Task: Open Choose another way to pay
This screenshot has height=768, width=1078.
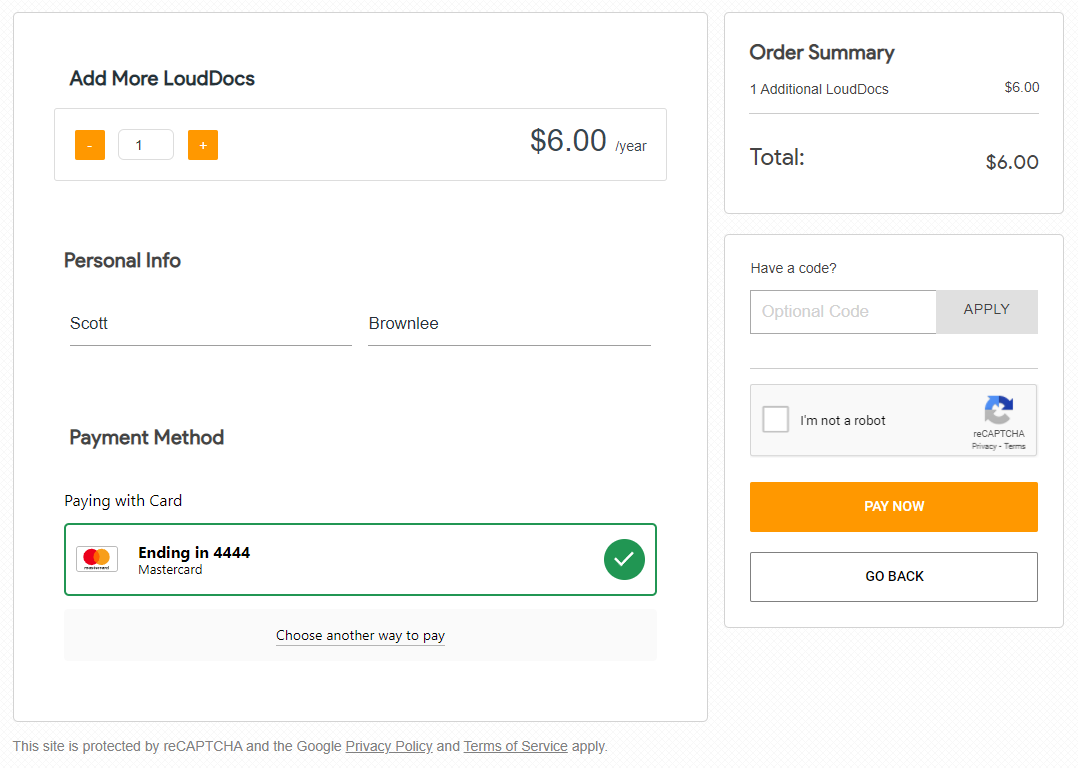Action: tap(360, 636)
